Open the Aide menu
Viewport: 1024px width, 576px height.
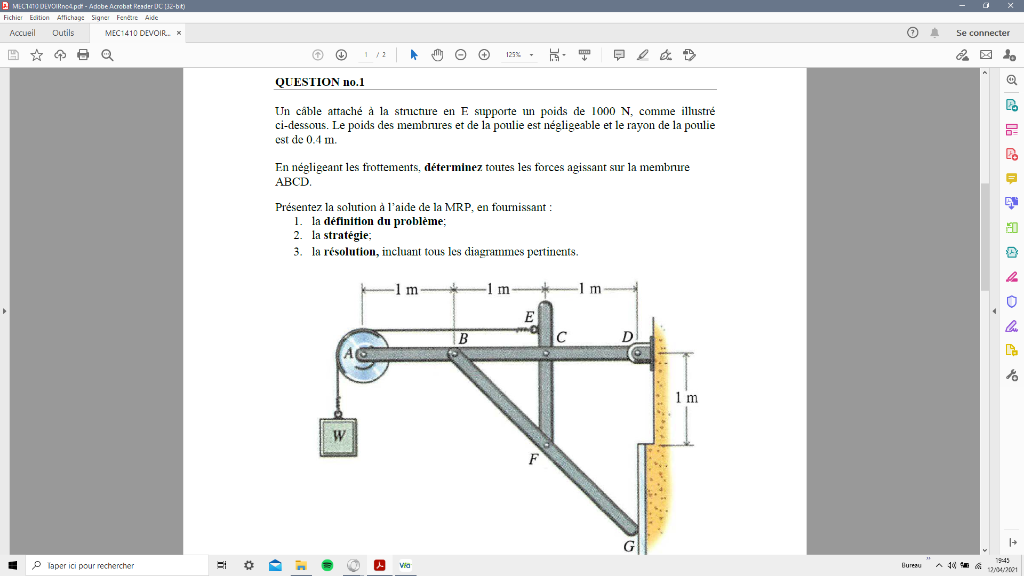(x=152, y=18)
